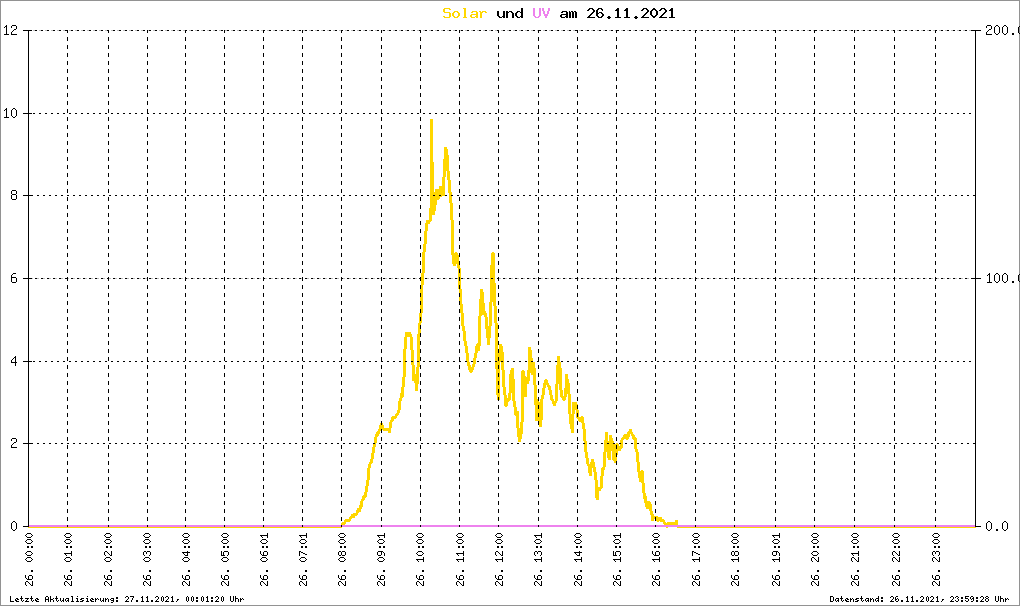The image size is (1020, 606).
Task: Click the time label '26. 01:00'
Action: [68, 560]
